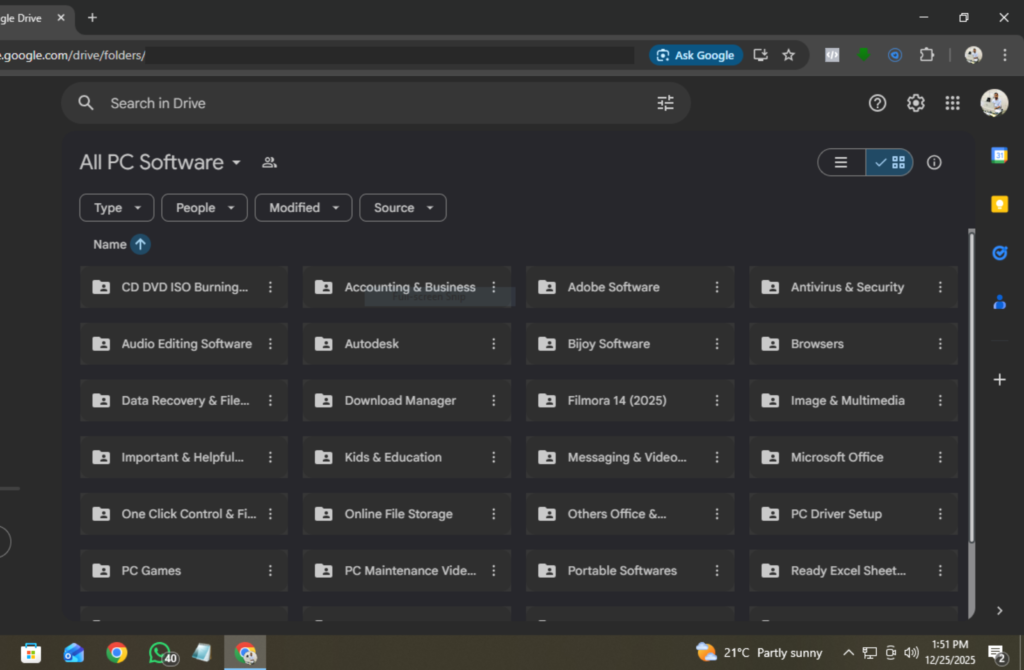Open advanced search filter options icon

(665, 103)
